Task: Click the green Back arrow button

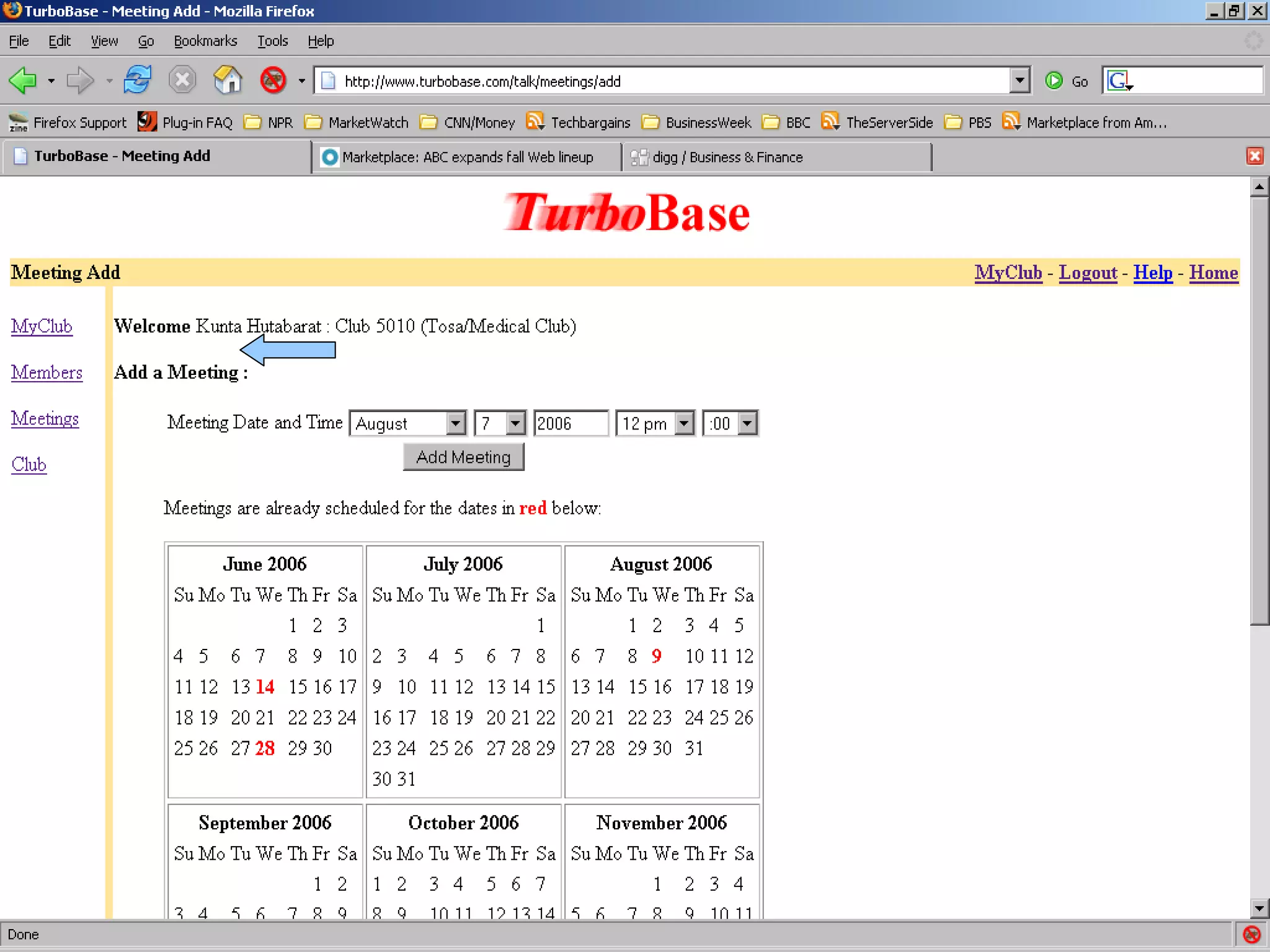Action: [23, 81]
